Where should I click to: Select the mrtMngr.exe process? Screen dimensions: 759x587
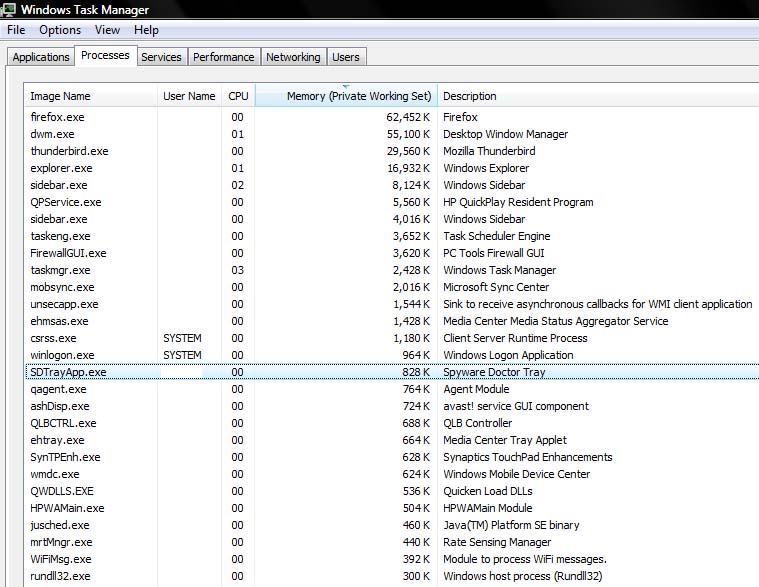pyautogui.click(x=392, y=542)
